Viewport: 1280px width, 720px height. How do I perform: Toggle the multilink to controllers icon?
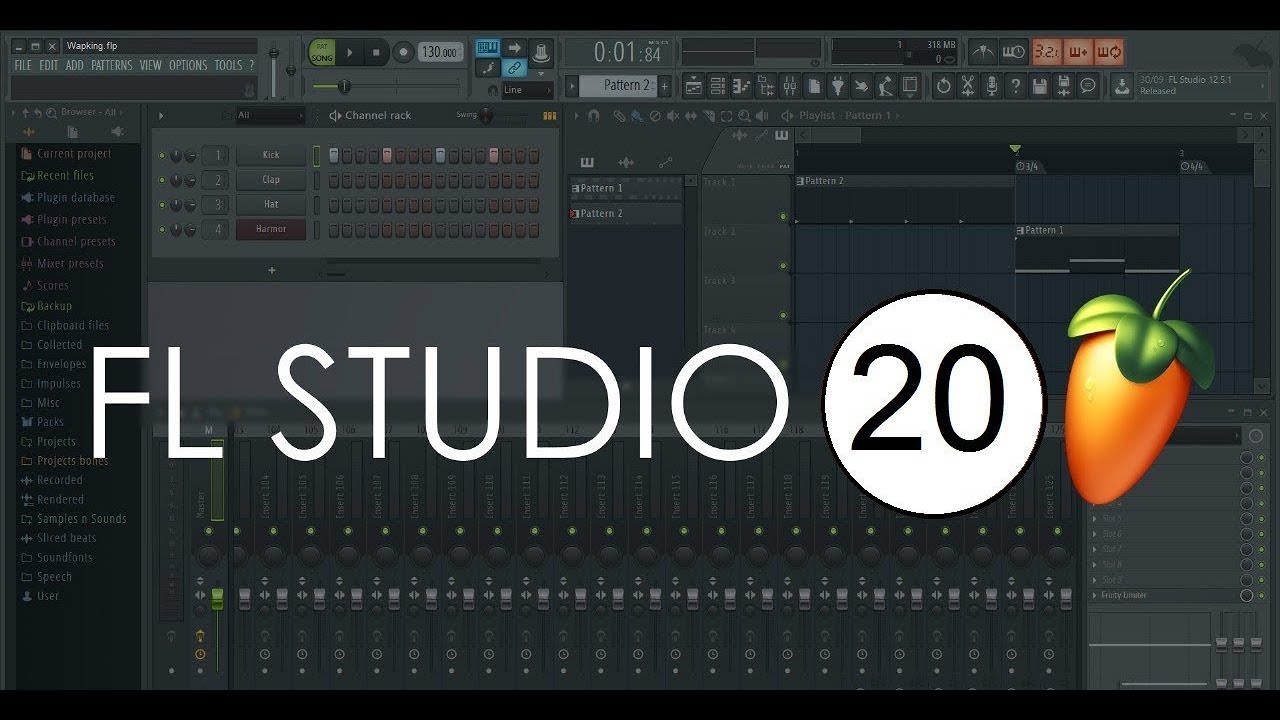tap(514, 68)
